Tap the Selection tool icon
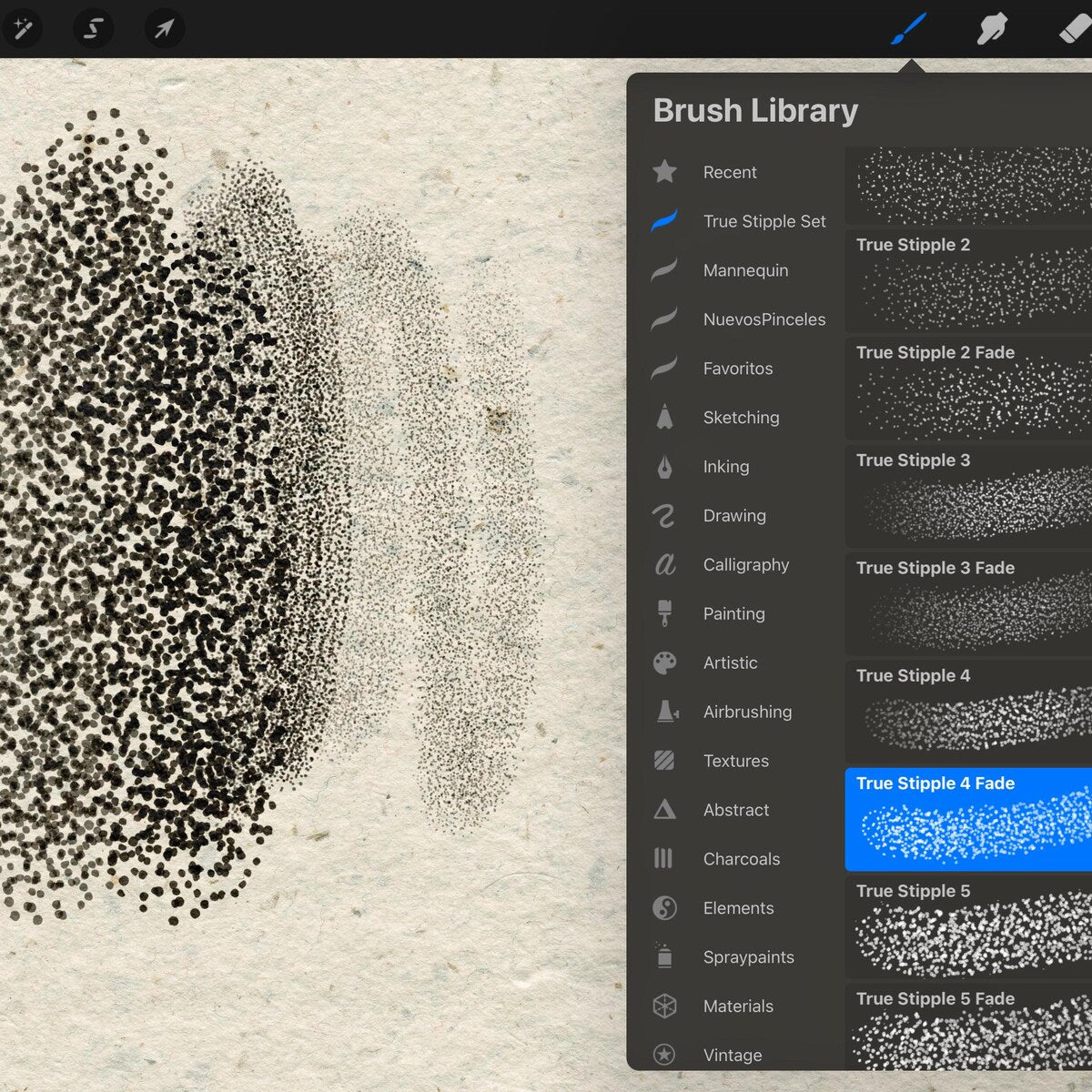1092x1092 pixels. [93, 29]
